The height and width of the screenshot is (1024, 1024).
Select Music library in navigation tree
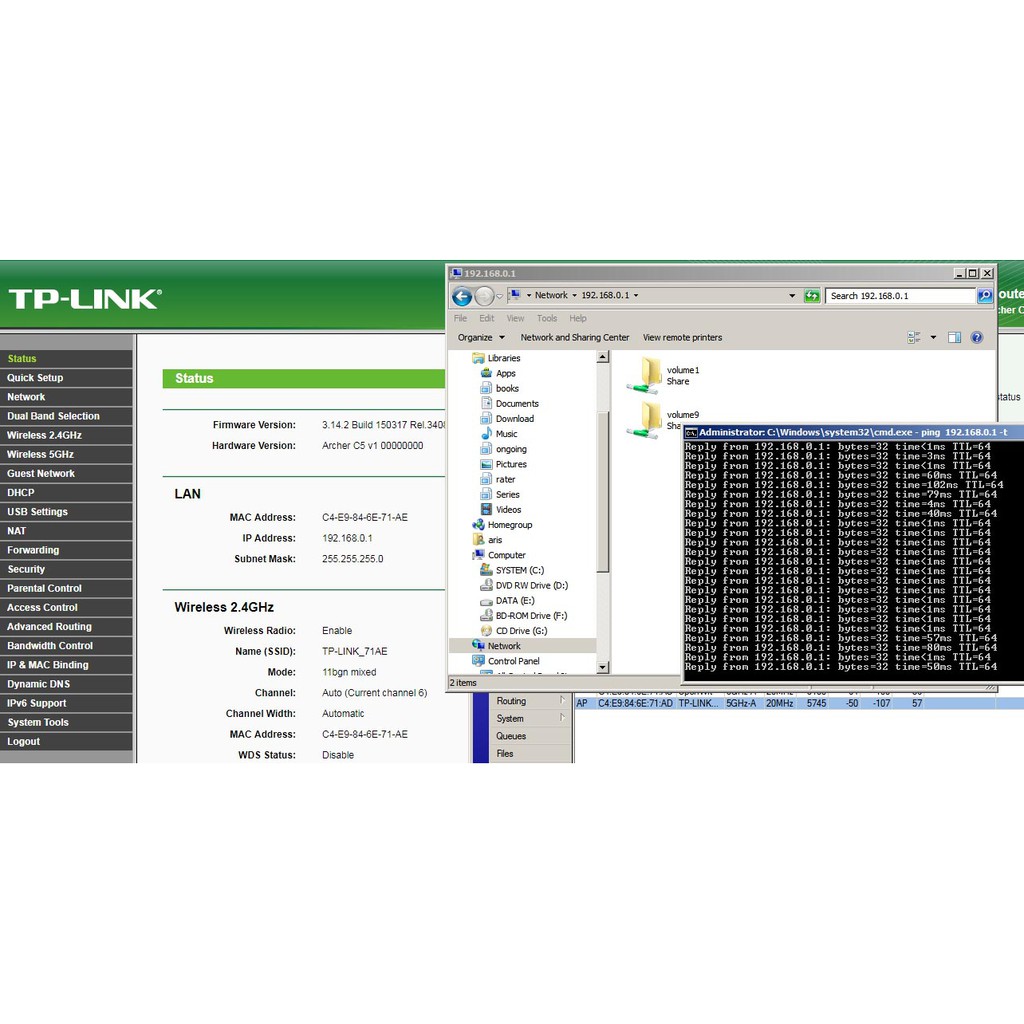point(499,434)
